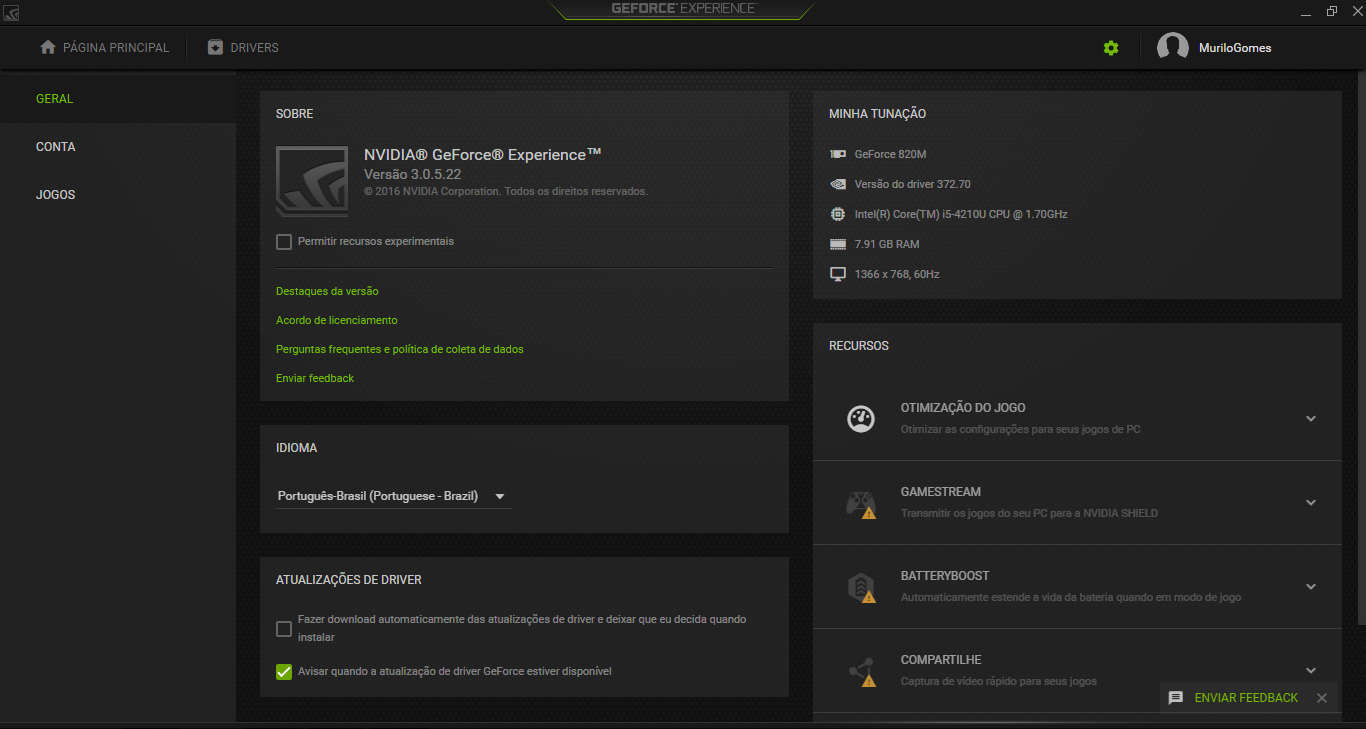
Task: Expand the BatteryBoost section chevron
Action: (1311, 587)
